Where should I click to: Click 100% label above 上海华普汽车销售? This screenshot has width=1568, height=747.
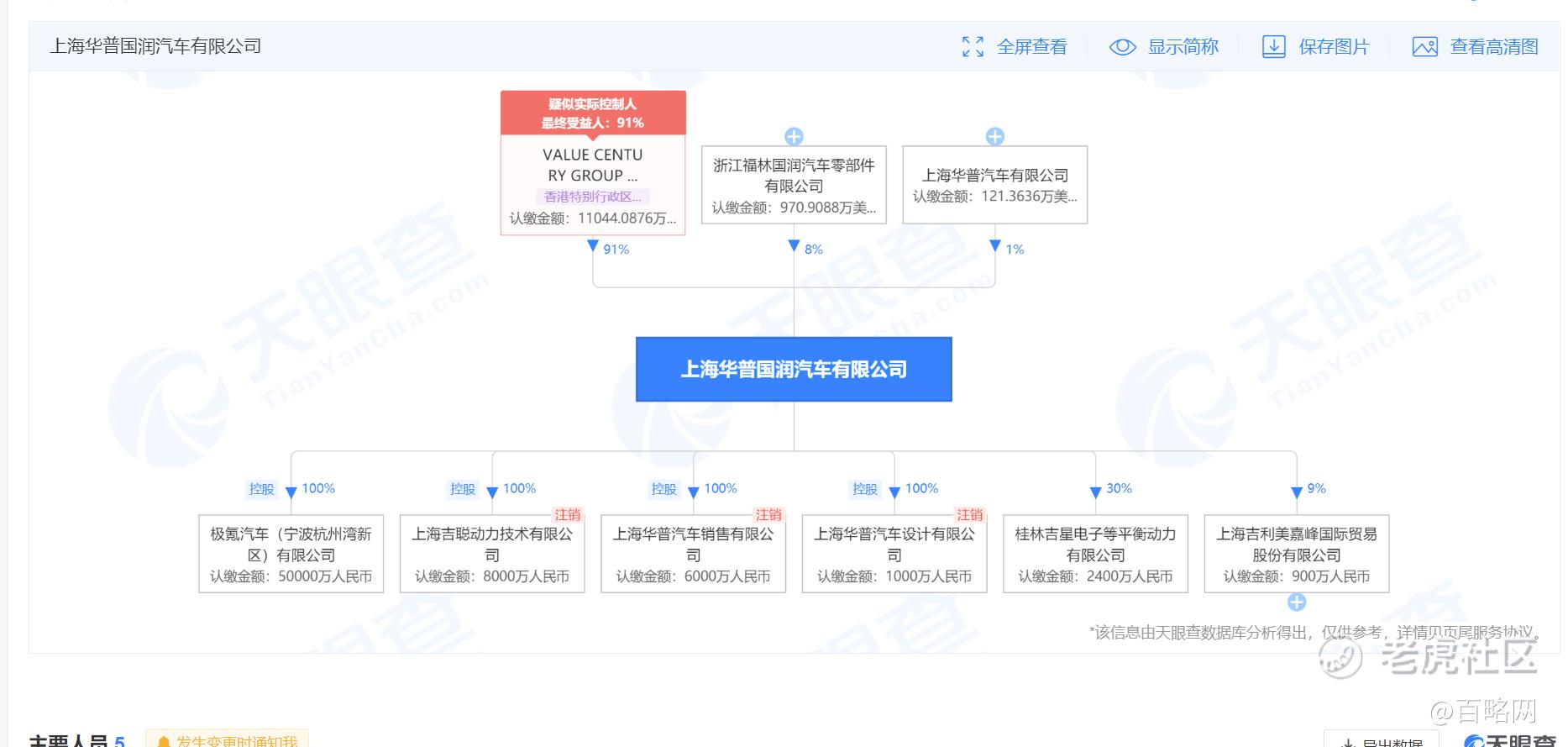[x=721, y=488]
